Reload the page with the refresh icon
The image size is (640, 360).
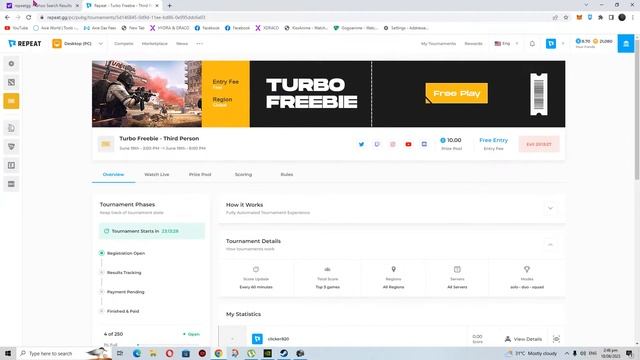click(x=29, y=17)
